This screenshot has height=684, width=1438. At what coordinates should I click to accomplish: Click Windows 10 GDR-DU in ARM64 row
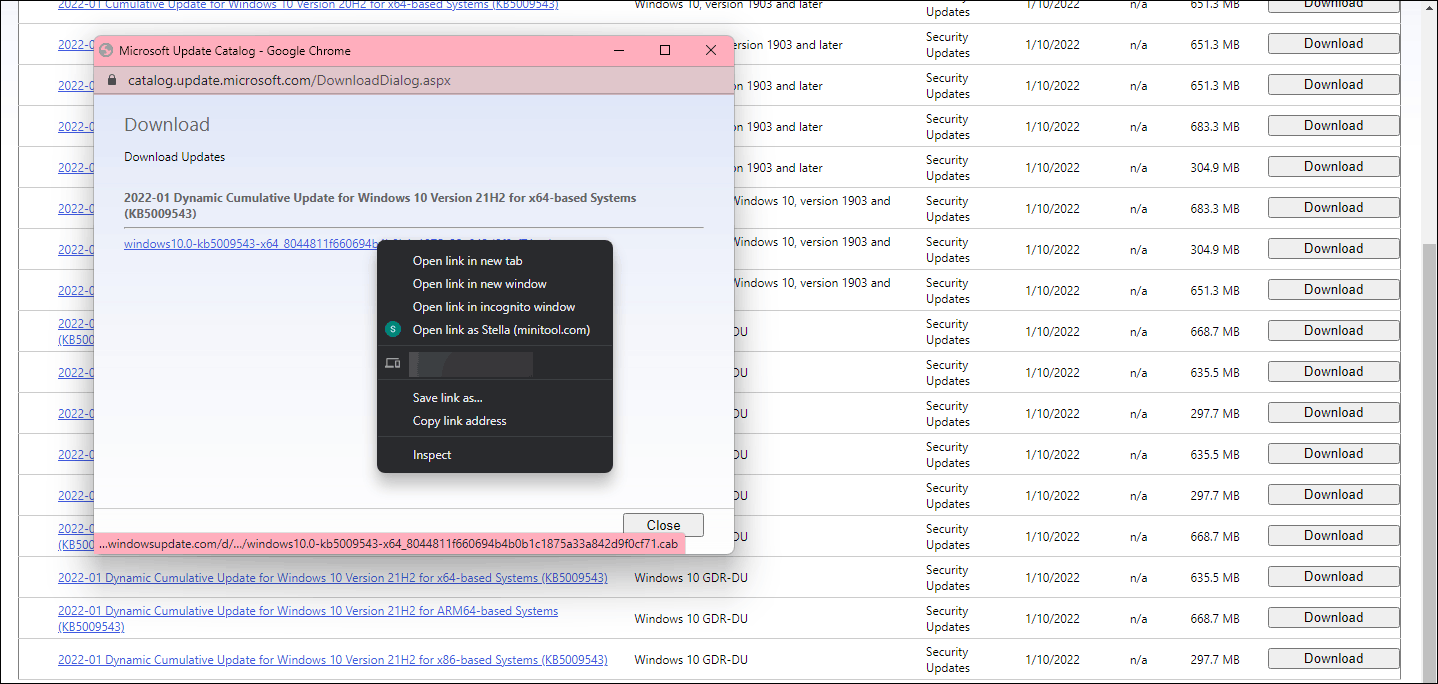pyautogui.click(x=691, y=619)
